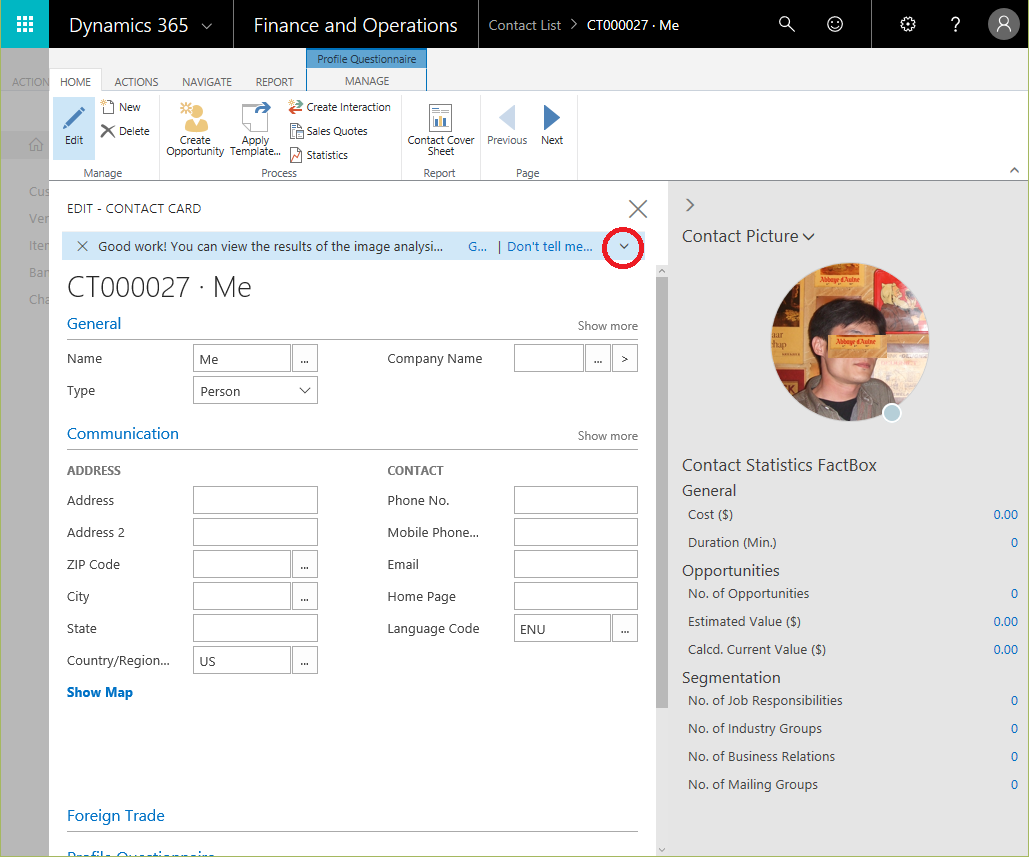Open the Dynamics 365 dropdown arrow
This screenshot has height=857, width=1029.
207,26
